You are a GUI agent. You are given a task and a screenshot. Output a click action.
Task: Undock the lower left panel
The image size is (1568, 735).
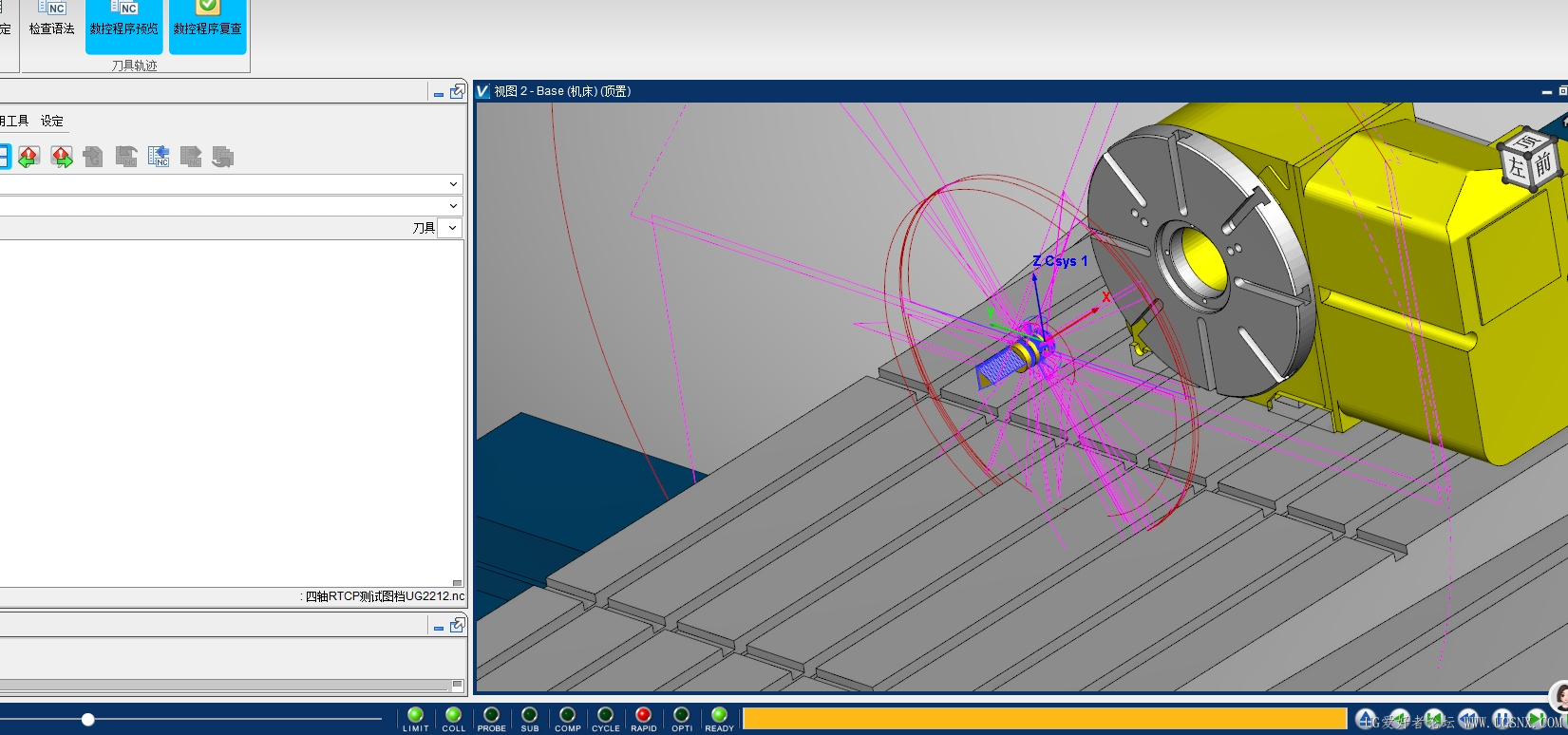(457, 625)
